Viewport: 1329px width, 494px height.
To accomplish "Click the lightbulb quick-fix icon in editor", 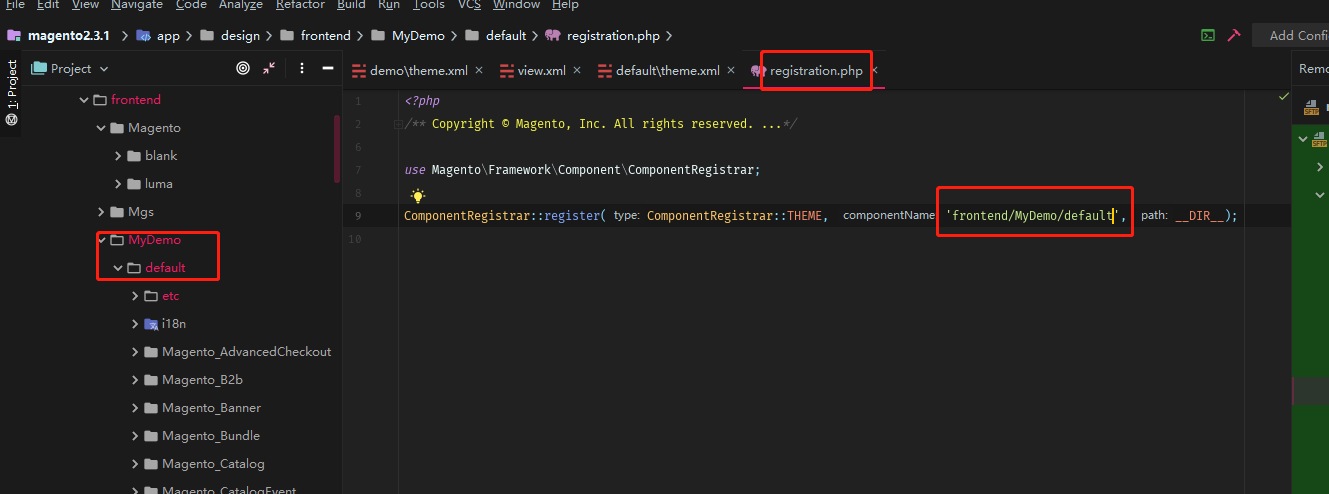I will [x=418, y=197].
